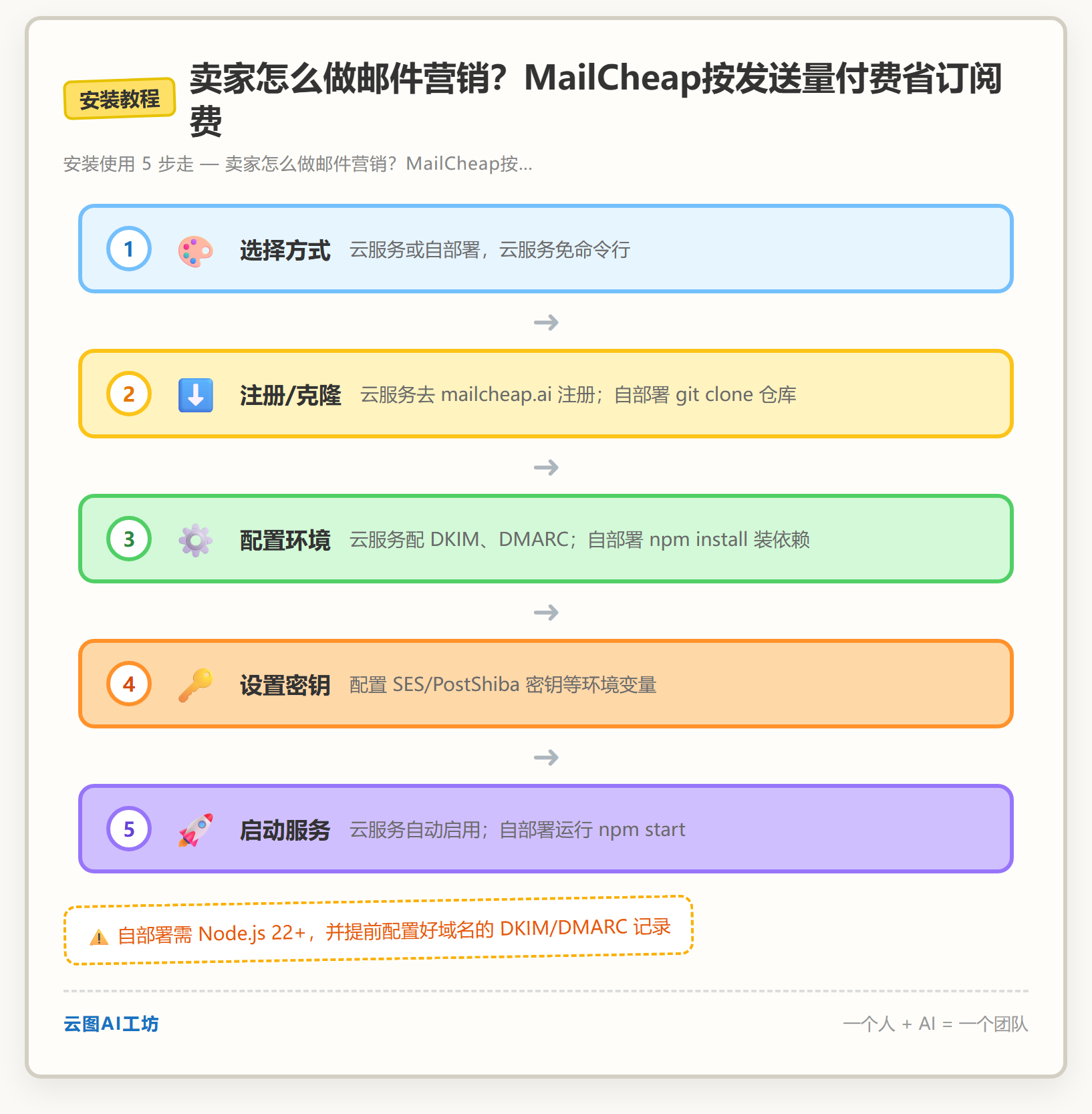Click the rocket icon beside 启动服务
The width and height of the screenshot is (1092, 1114).
[195, 830]
